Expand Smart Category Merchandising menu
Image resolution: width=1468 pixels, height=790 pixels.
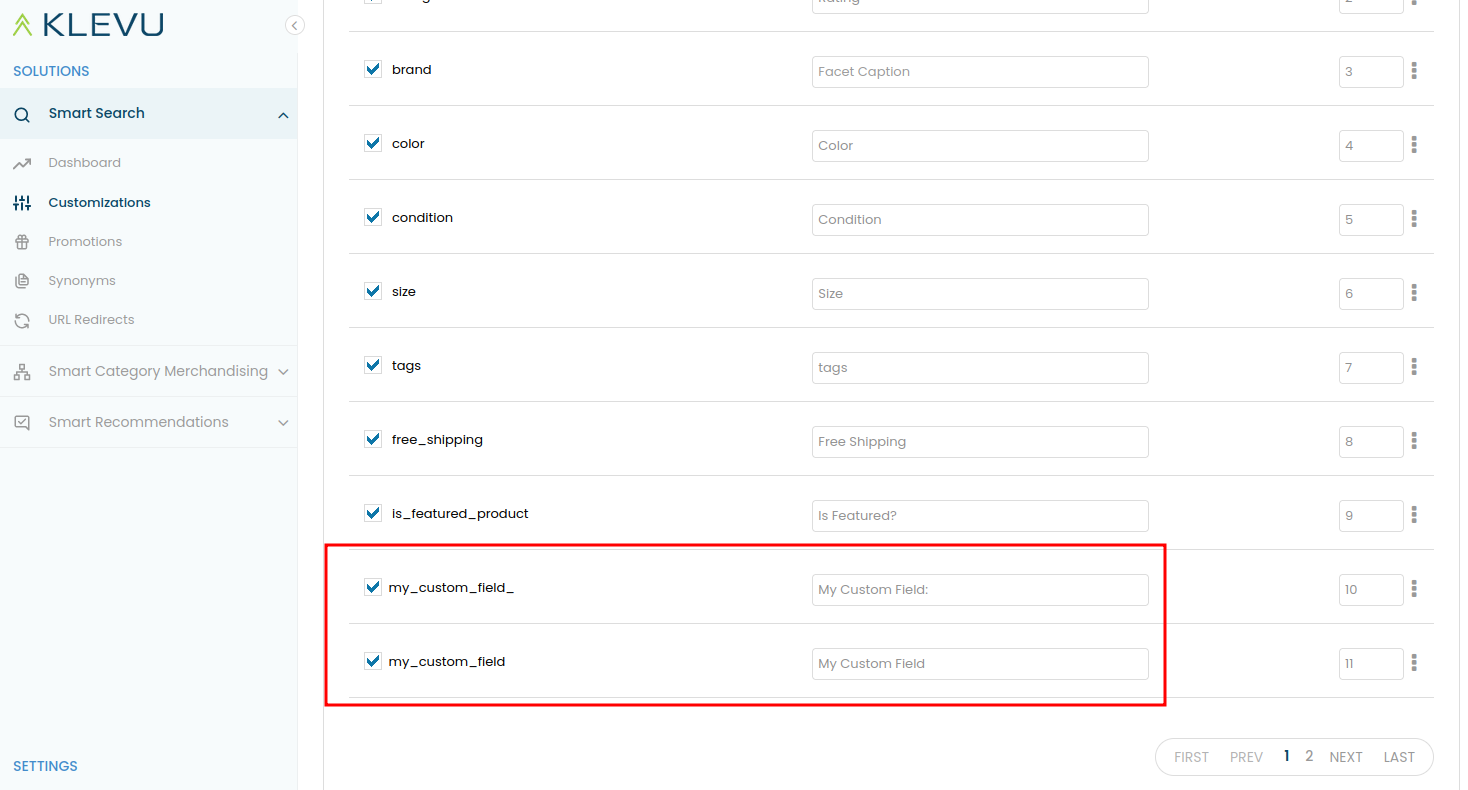283,372
